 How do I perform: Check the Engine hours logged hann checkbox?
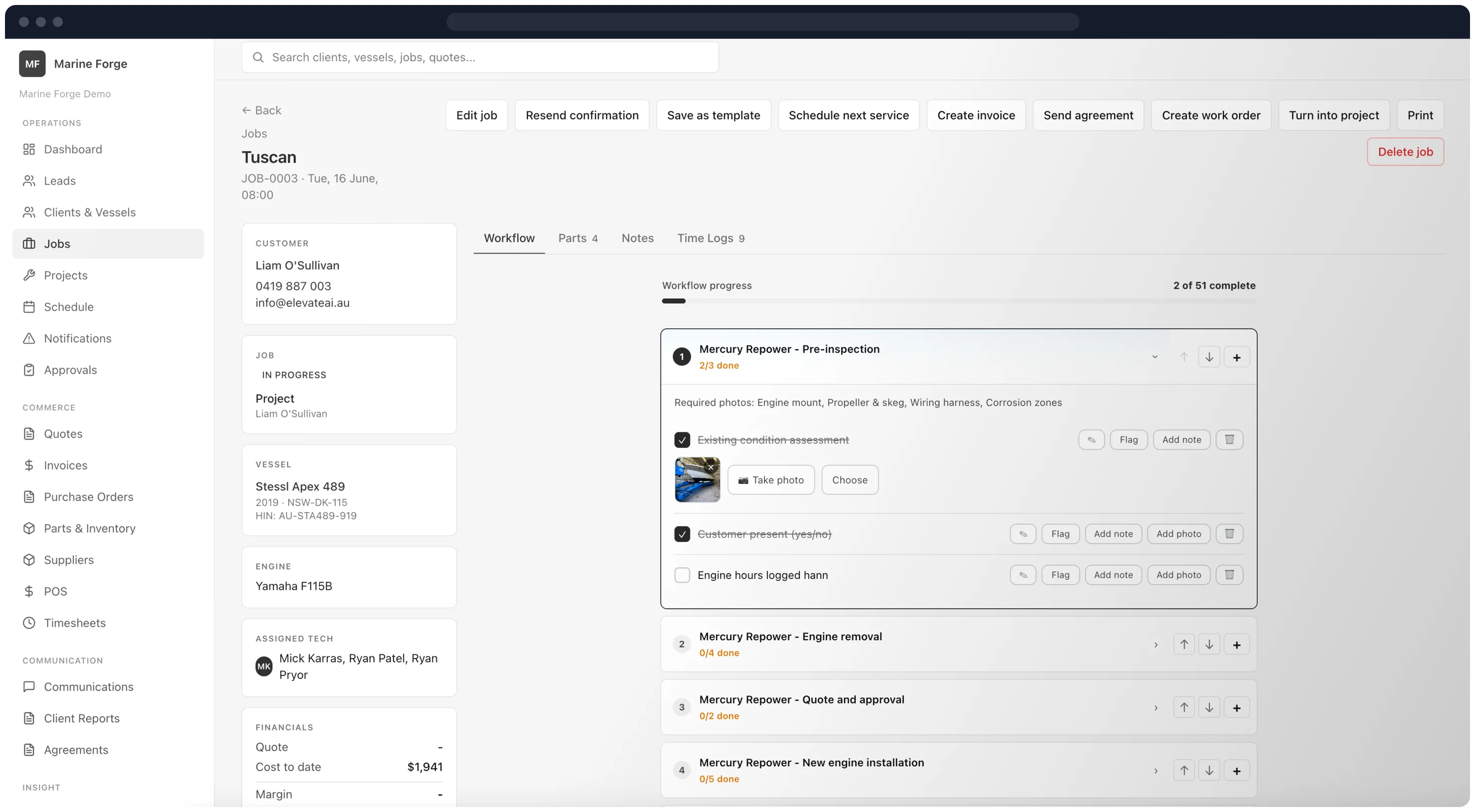[x=681, y=574]
